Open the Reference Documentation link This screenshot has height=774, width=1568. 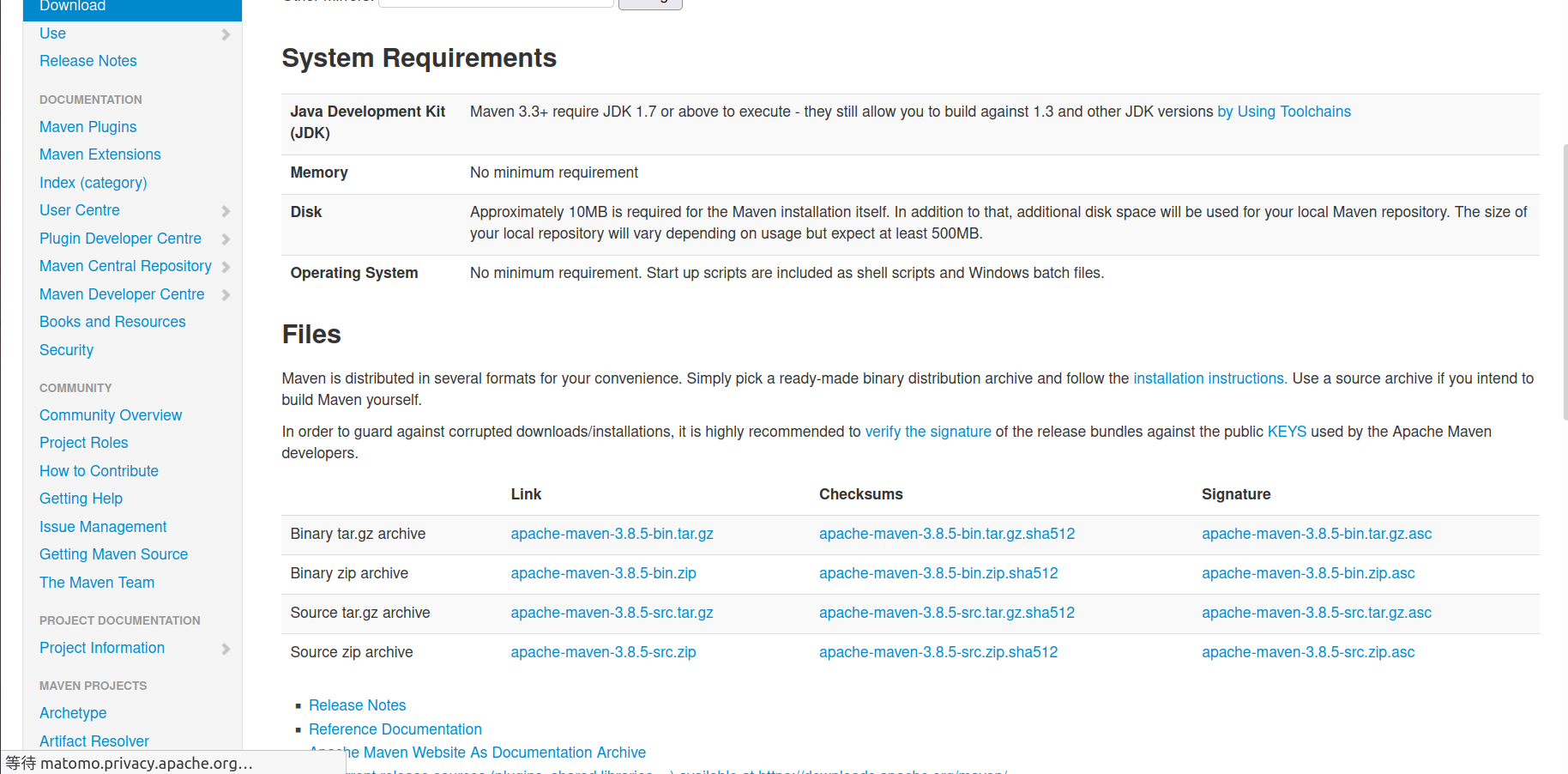(395, 729)
